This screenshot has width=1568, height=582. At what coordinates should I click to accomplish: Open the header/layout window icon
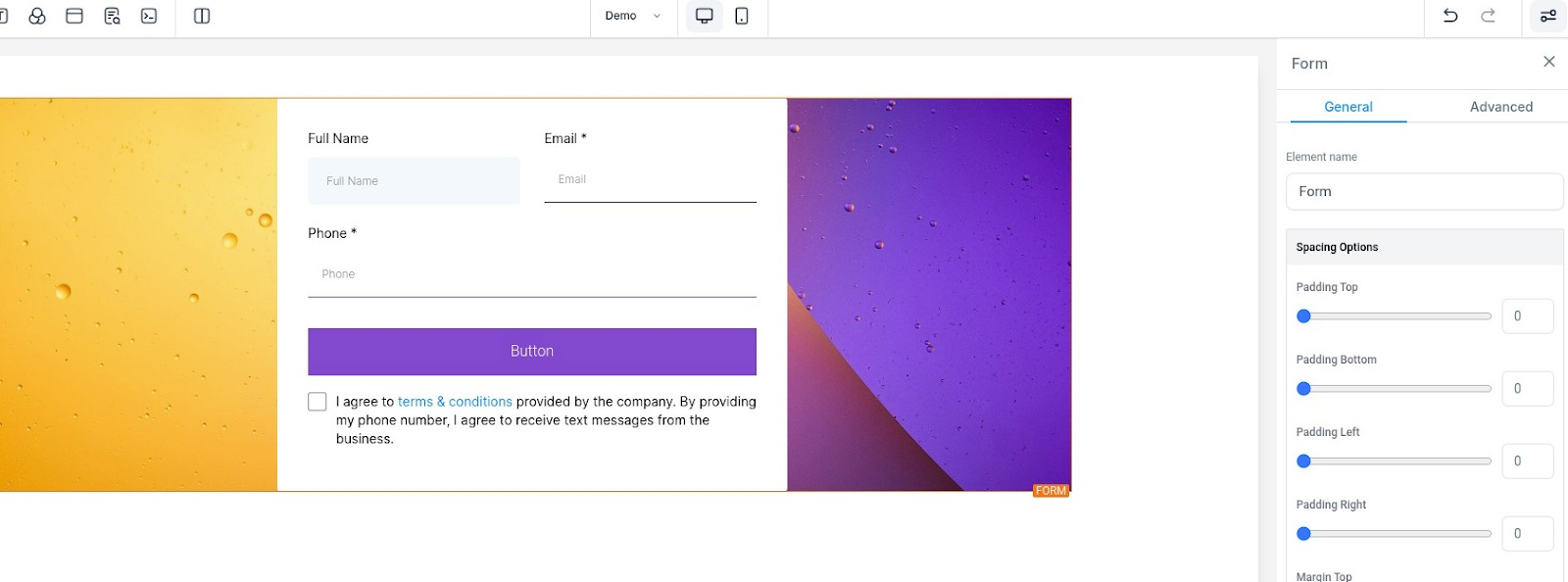pyautogui.click(x=74, y=16)
